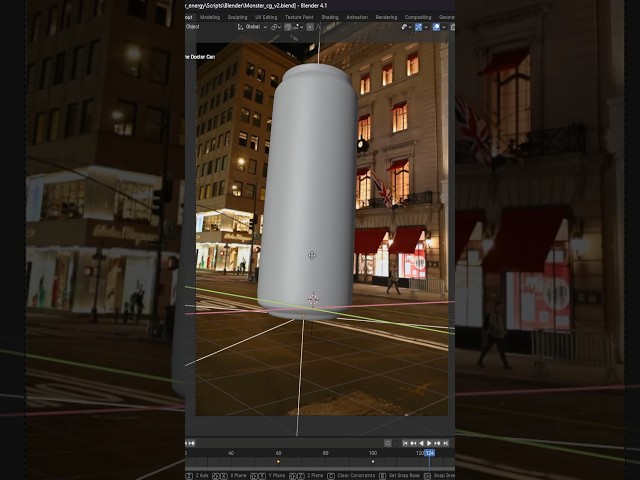Image resolution: width=640 pixels, height=480 pixels.
Task: Open the pivot point dropdown
Action: (x=276, y=27)
